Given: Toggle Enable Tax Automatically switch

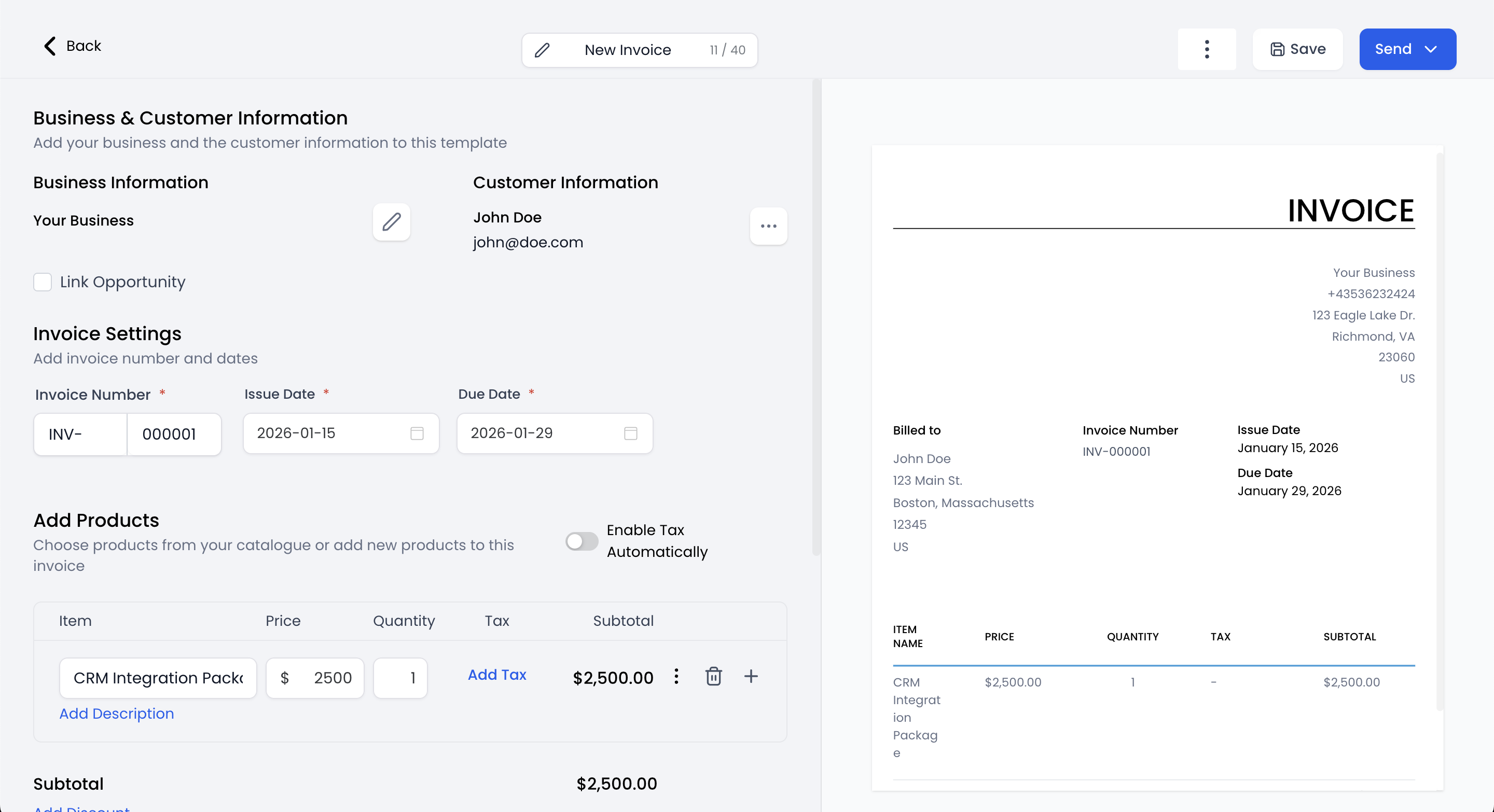Looking at the screenshot, I should tap(582, 541).
